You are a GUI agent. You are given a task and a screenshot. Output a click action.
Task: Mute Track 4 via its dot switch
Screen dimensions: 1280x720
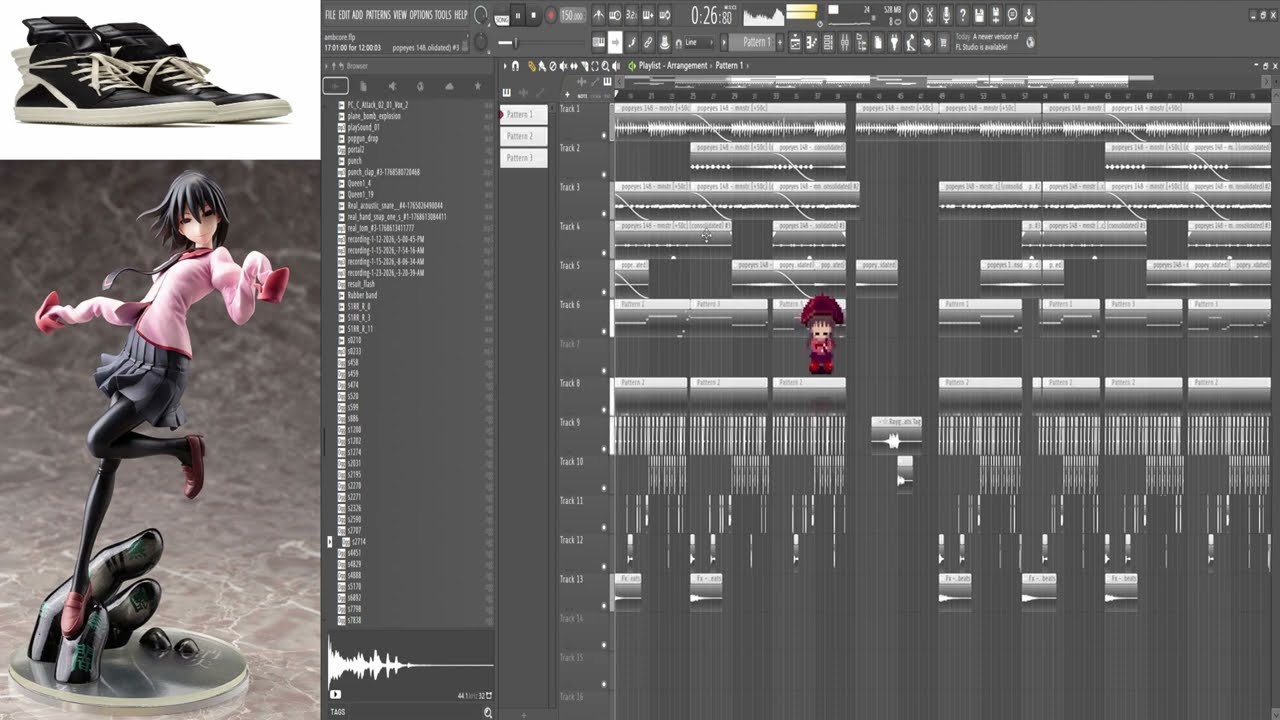point(604,252)
